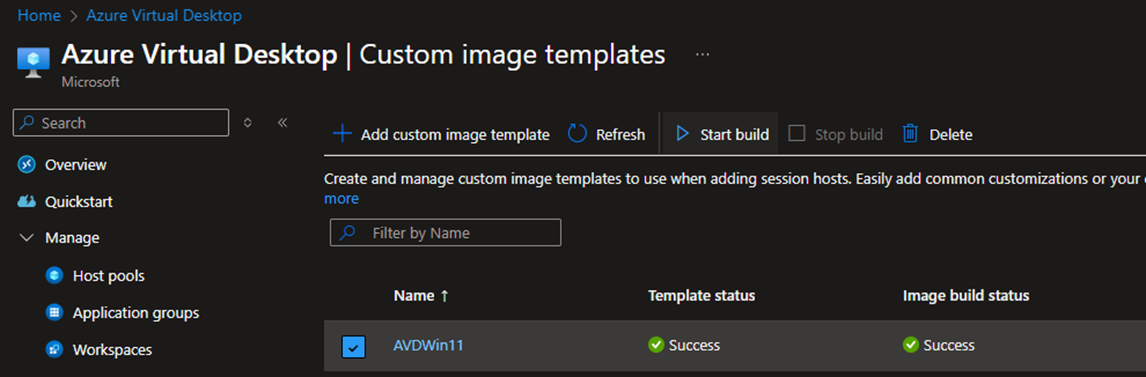The width and height of the screenshot is (1146, 377).
Task: Start build for selected template
Action: [x=722, y=134]
